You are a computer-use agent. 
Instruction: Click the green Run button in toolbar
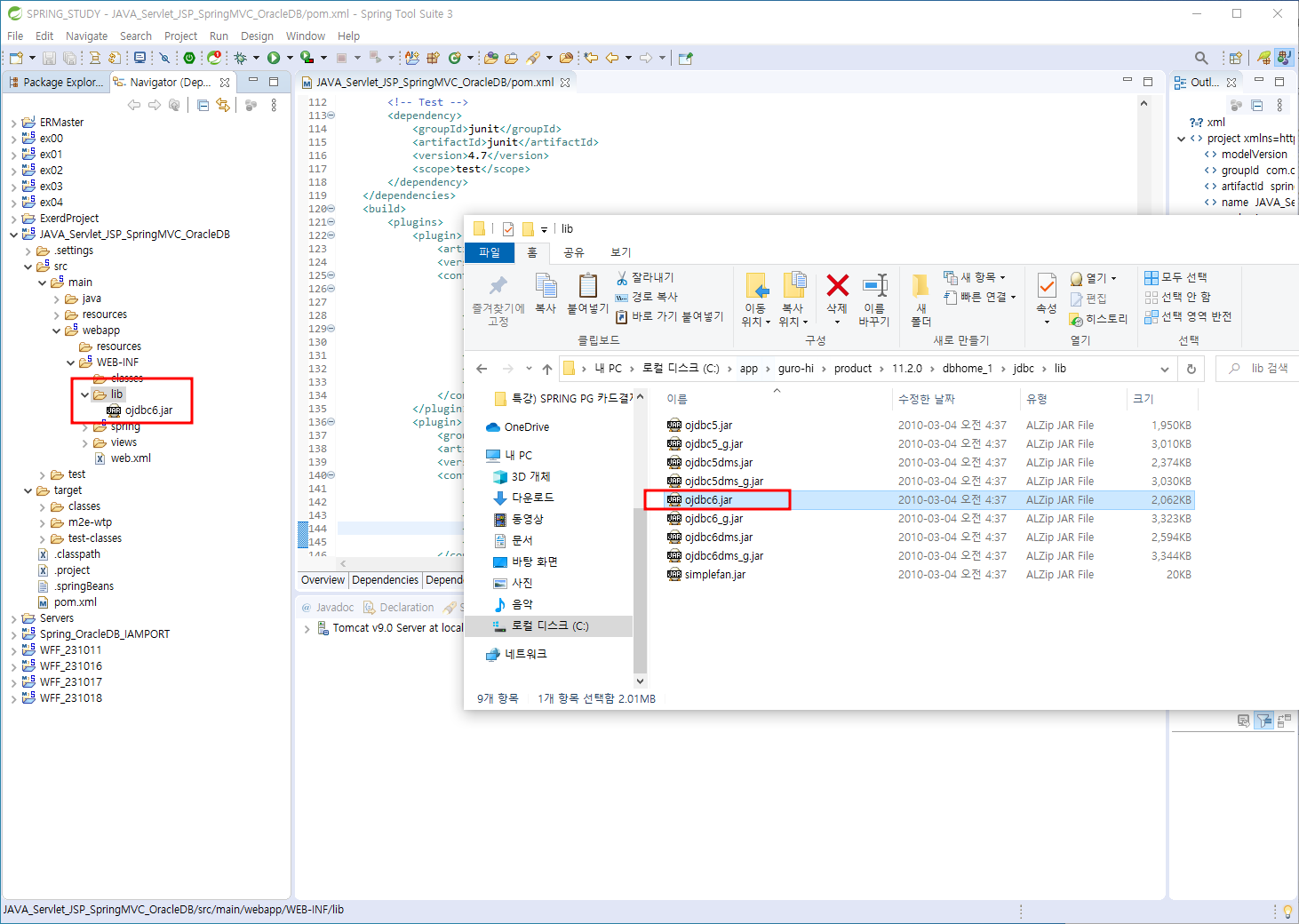(x=274, y=58)
